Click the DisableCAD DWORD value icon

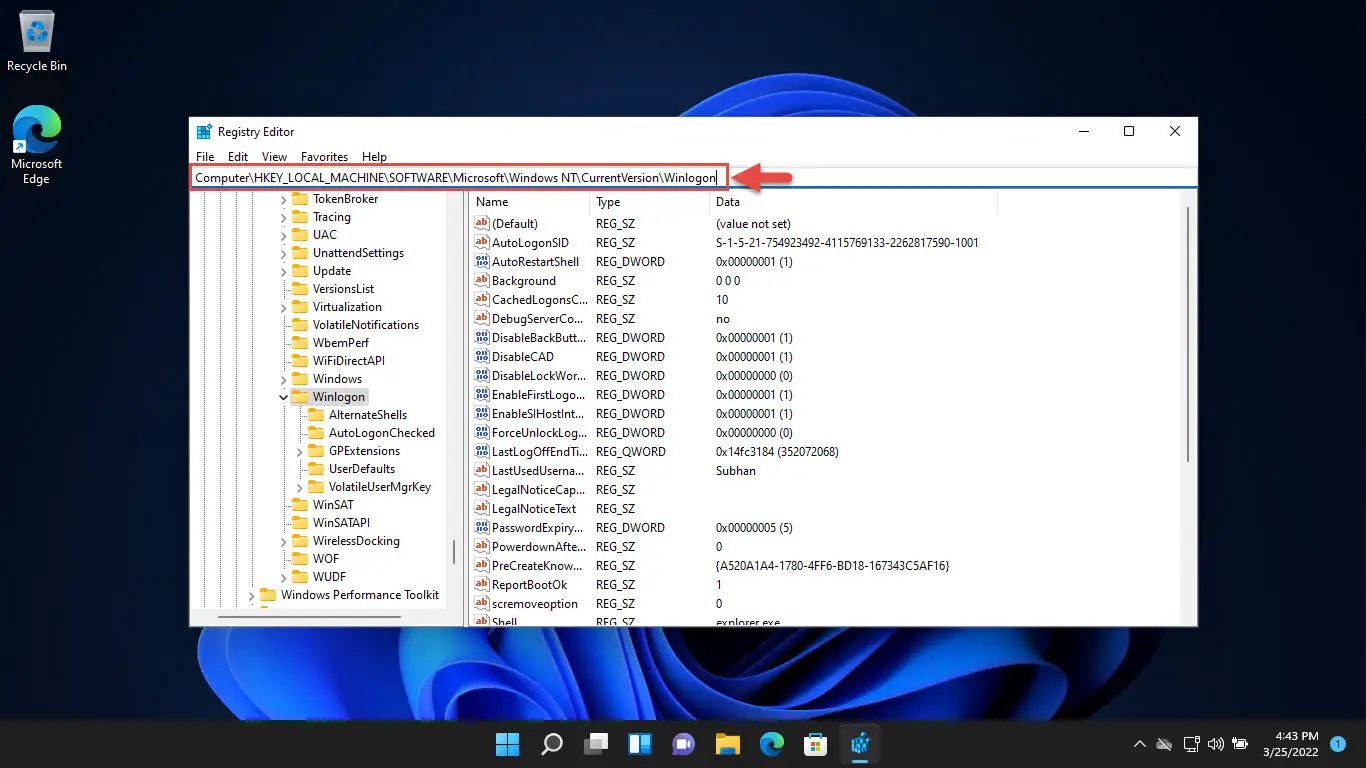481,357
